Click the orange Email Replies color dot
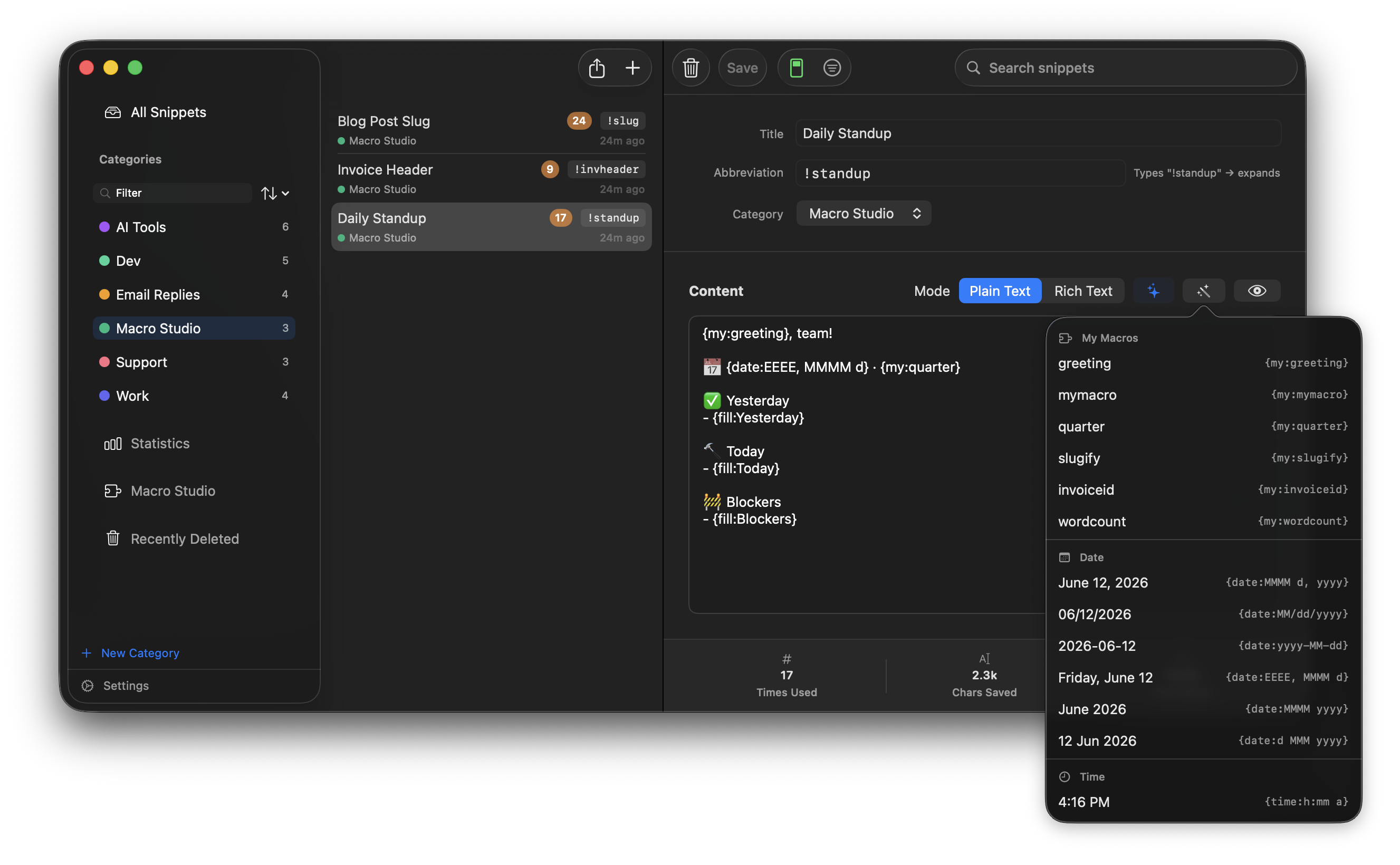The width and height of the screenshot is (1400, 865). (104, 295)
